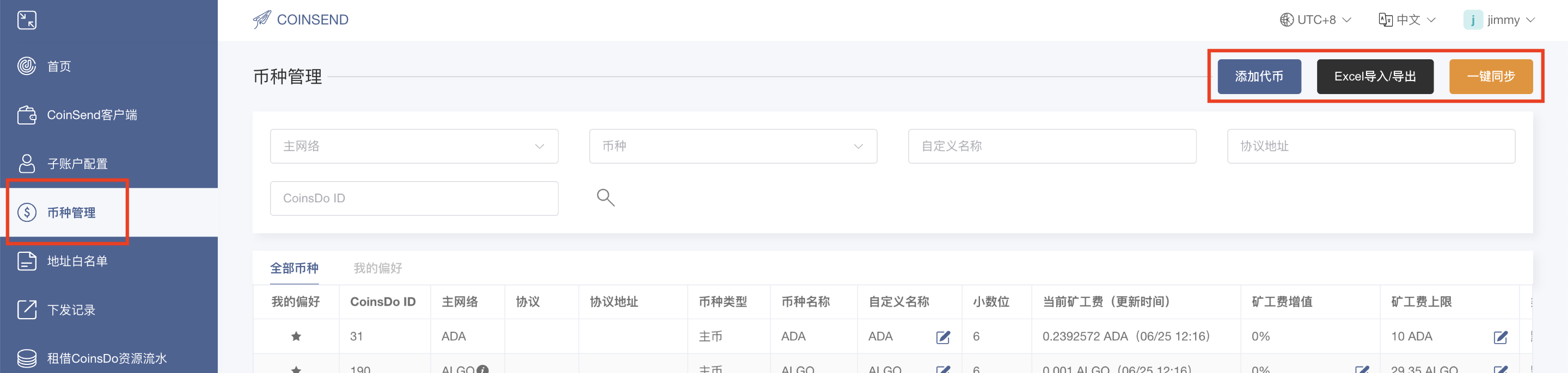Toggle favorite star for ADA row
The height and width of the screenshot is (373, 1568).
(x=296, y=336)
